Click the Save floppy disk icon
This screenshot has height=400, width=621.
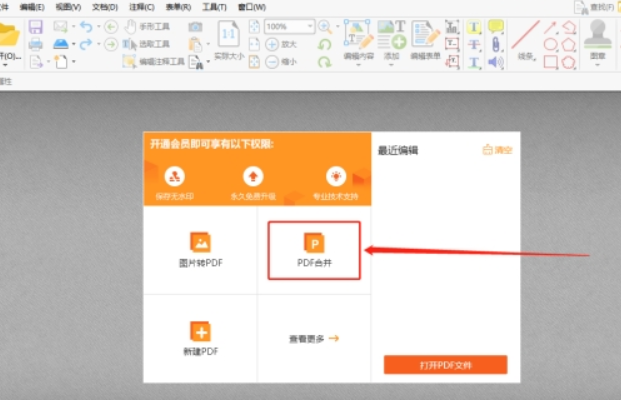pyautogui.click(x=36, y=27)
